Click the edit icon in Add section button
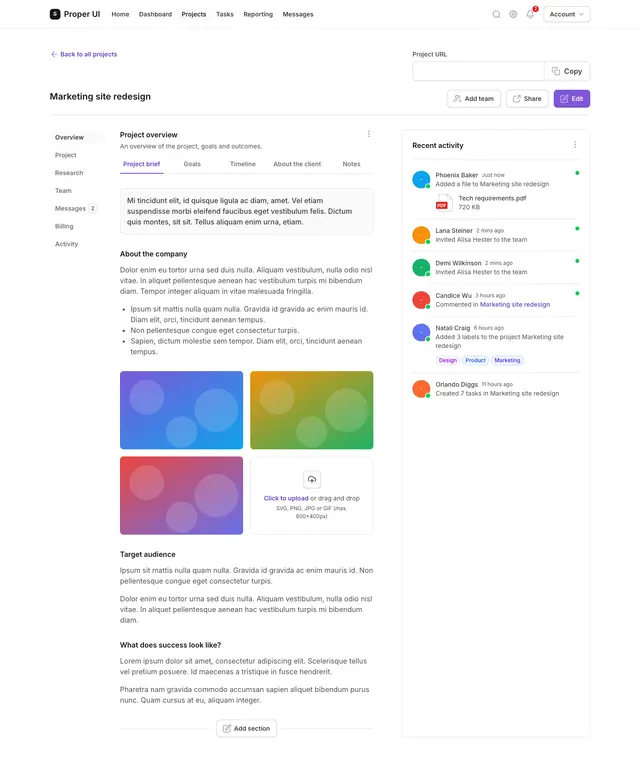 (x=227, y=728)
